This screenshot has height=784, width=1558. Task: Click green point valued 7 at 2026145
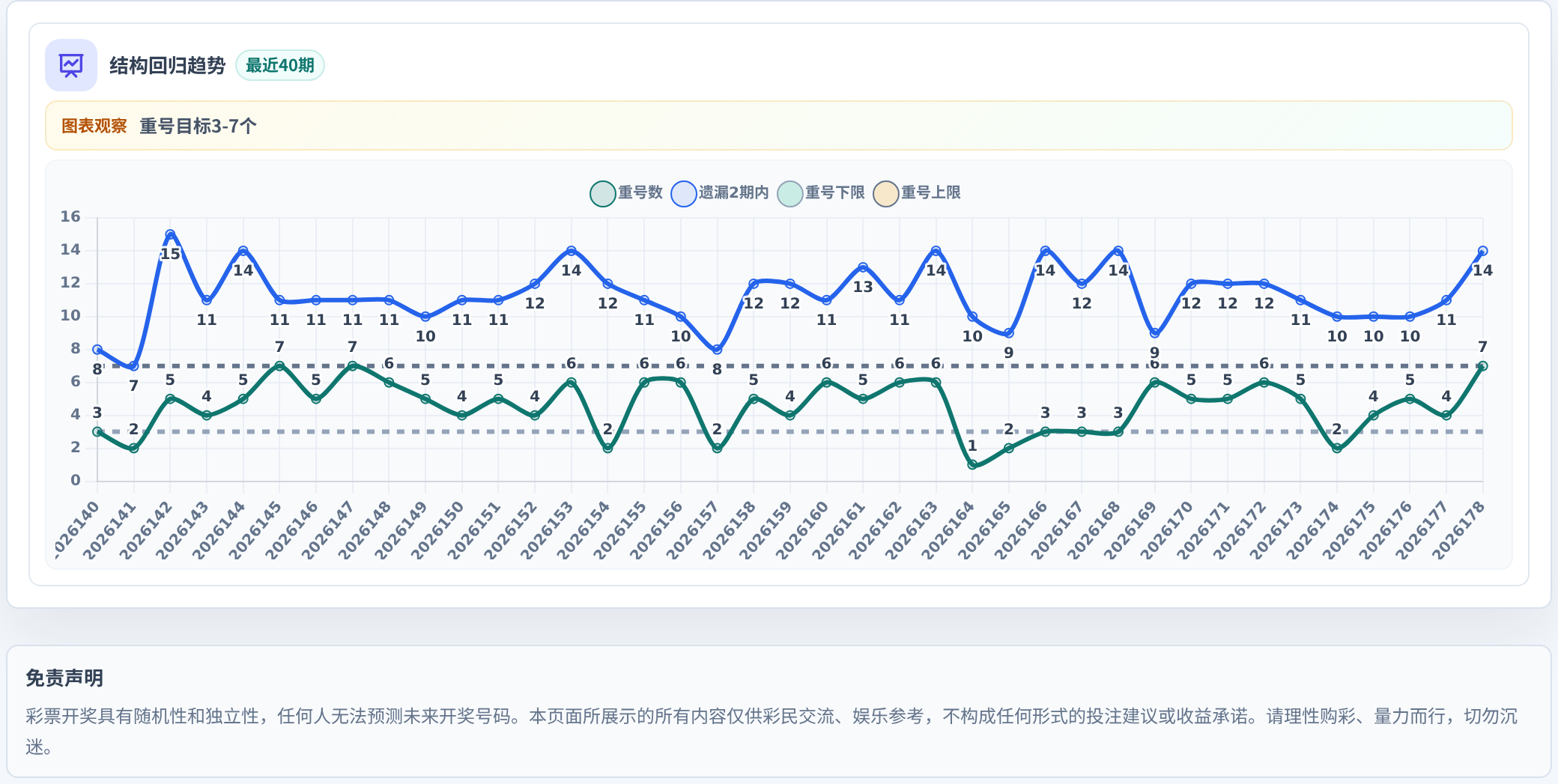pos(279,366)
